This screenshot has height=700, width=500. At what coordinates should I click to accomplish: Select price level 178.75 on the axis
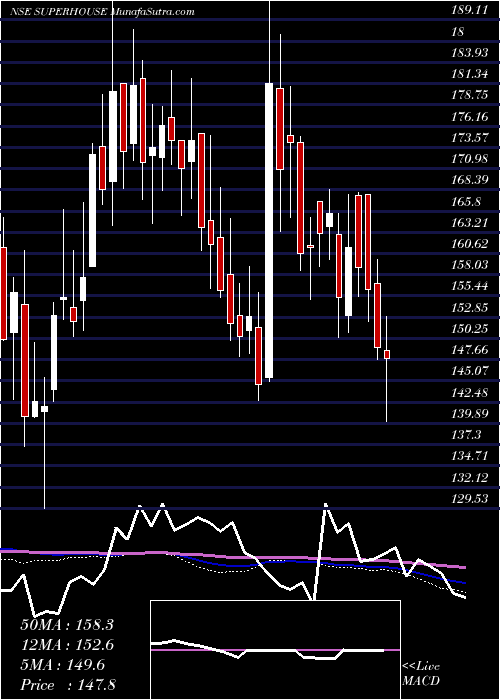click(x=469, y=96)
